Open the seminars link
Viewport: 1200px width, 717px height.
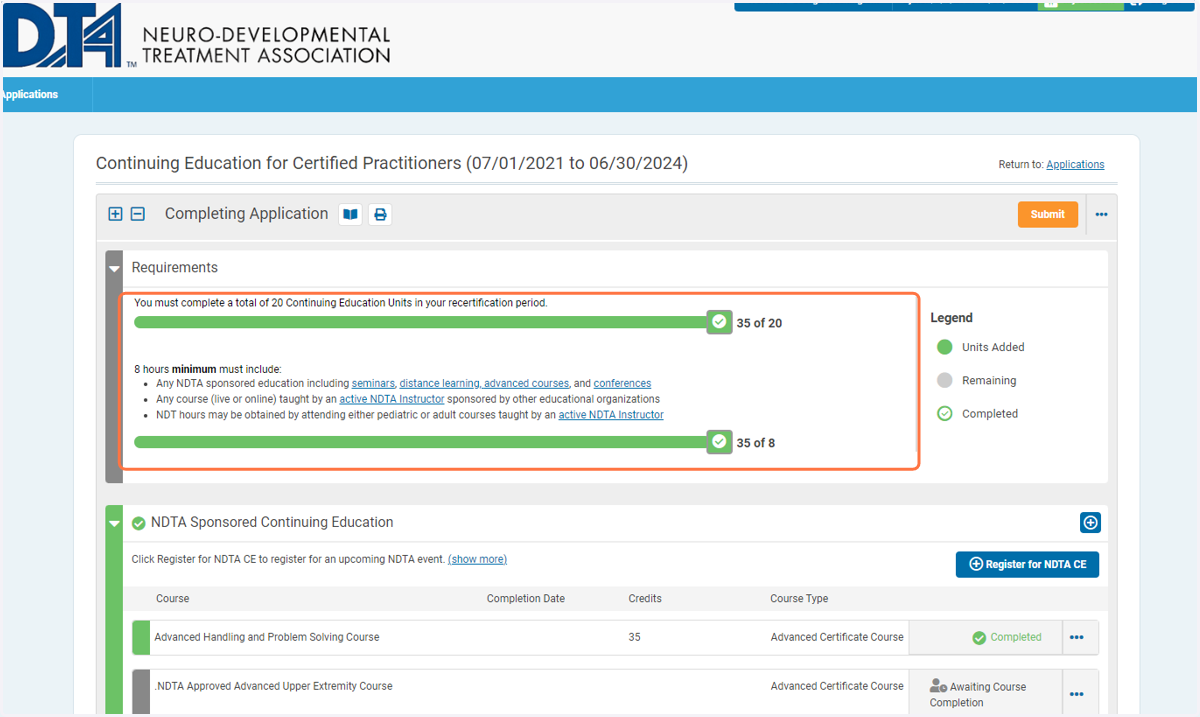tap(373, 384)
